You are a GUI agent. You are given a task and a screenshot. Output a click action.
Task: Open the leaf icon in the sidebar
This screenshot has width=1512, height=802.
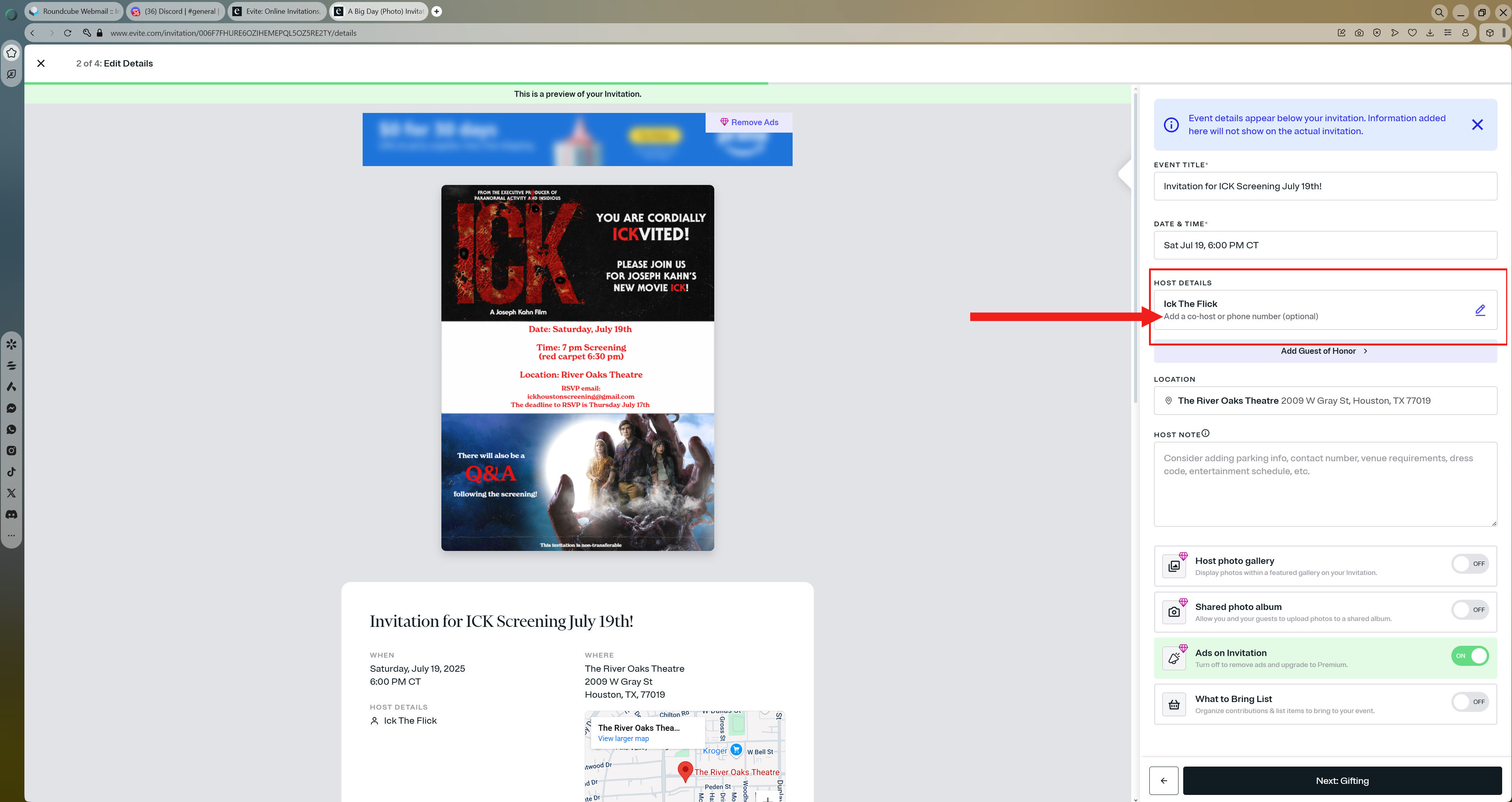[x=11, y=74]
